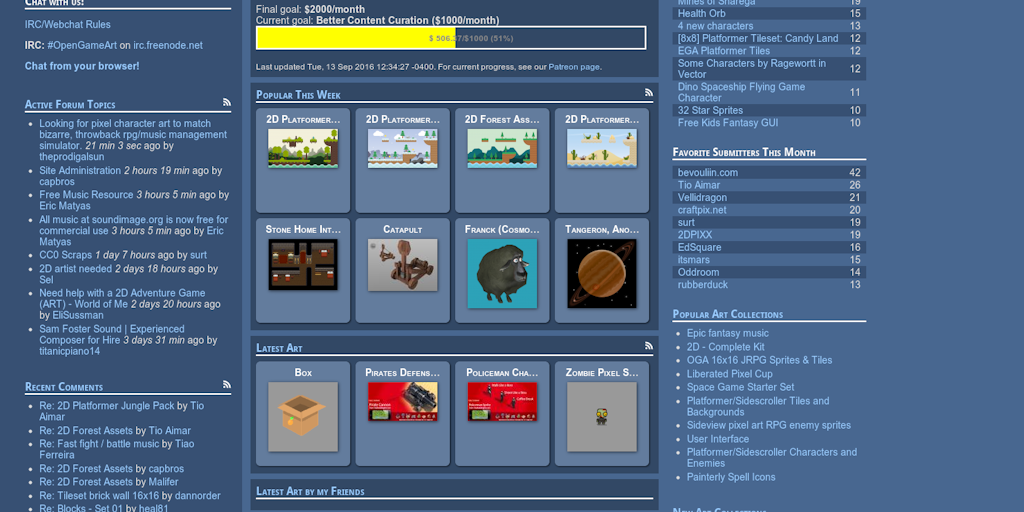Click Latest Art by my Friends heading
Image resolution: width=1024 pixels, height=512 pixels.
click(310, 491)
